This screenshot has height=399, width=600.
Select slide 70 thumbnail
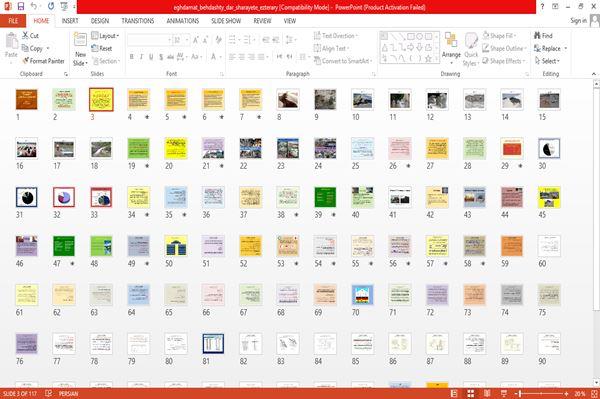362,295
